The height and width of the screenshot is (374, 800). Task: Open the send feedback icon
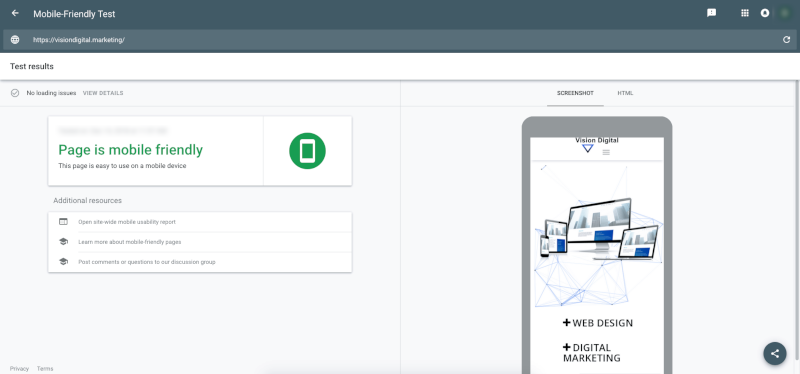(x=711, y=13)
